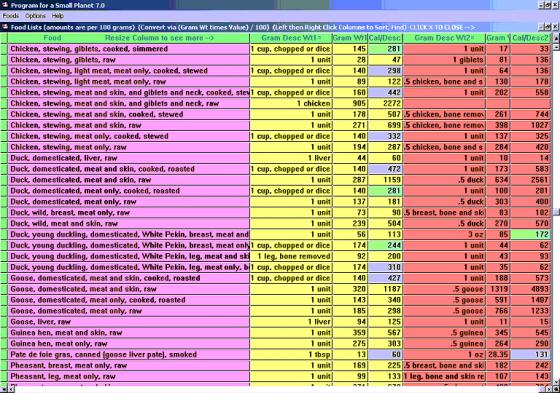The width and height of the screenshot is (560, 393).
Task: Click the 28.35 gram weight cell
Action: 498,354
